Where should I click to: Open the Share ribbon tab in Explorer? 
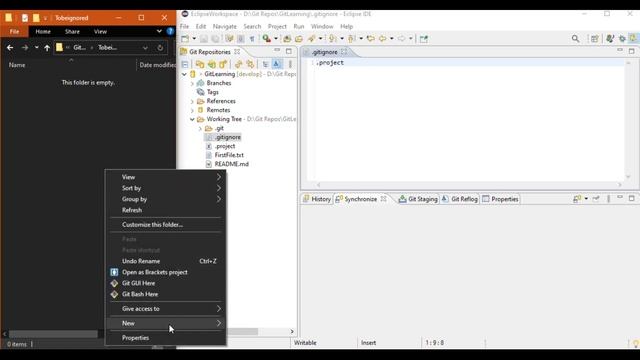(x=72, y=31)
